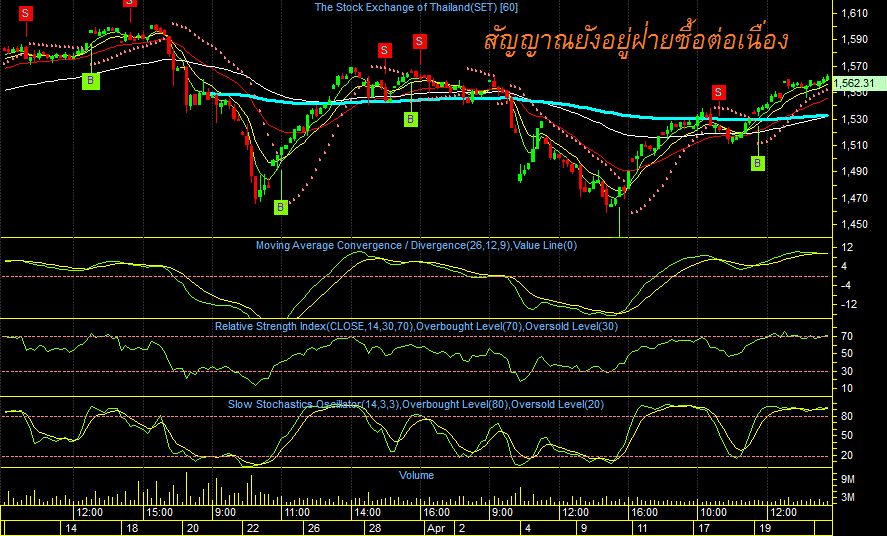
Task: Click the 28 date label on the date axis
Action: click(x=375, y=529)
